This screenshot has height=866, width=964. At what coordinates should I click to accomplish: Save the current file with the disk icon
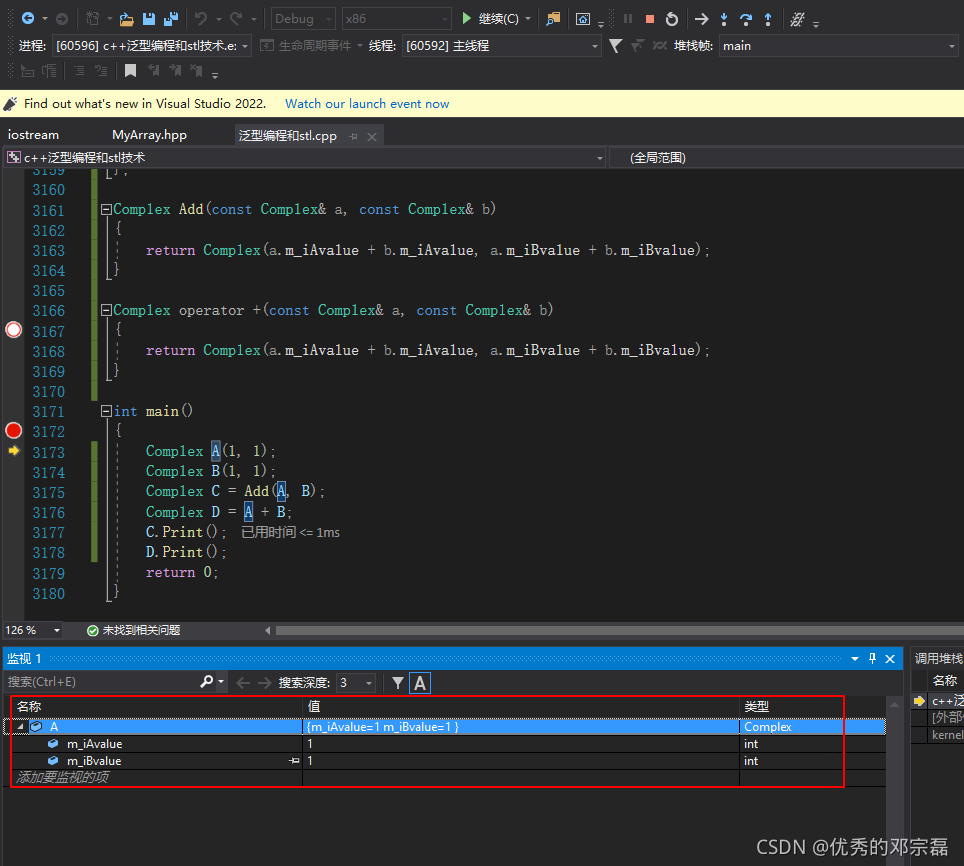click(149, 19)
